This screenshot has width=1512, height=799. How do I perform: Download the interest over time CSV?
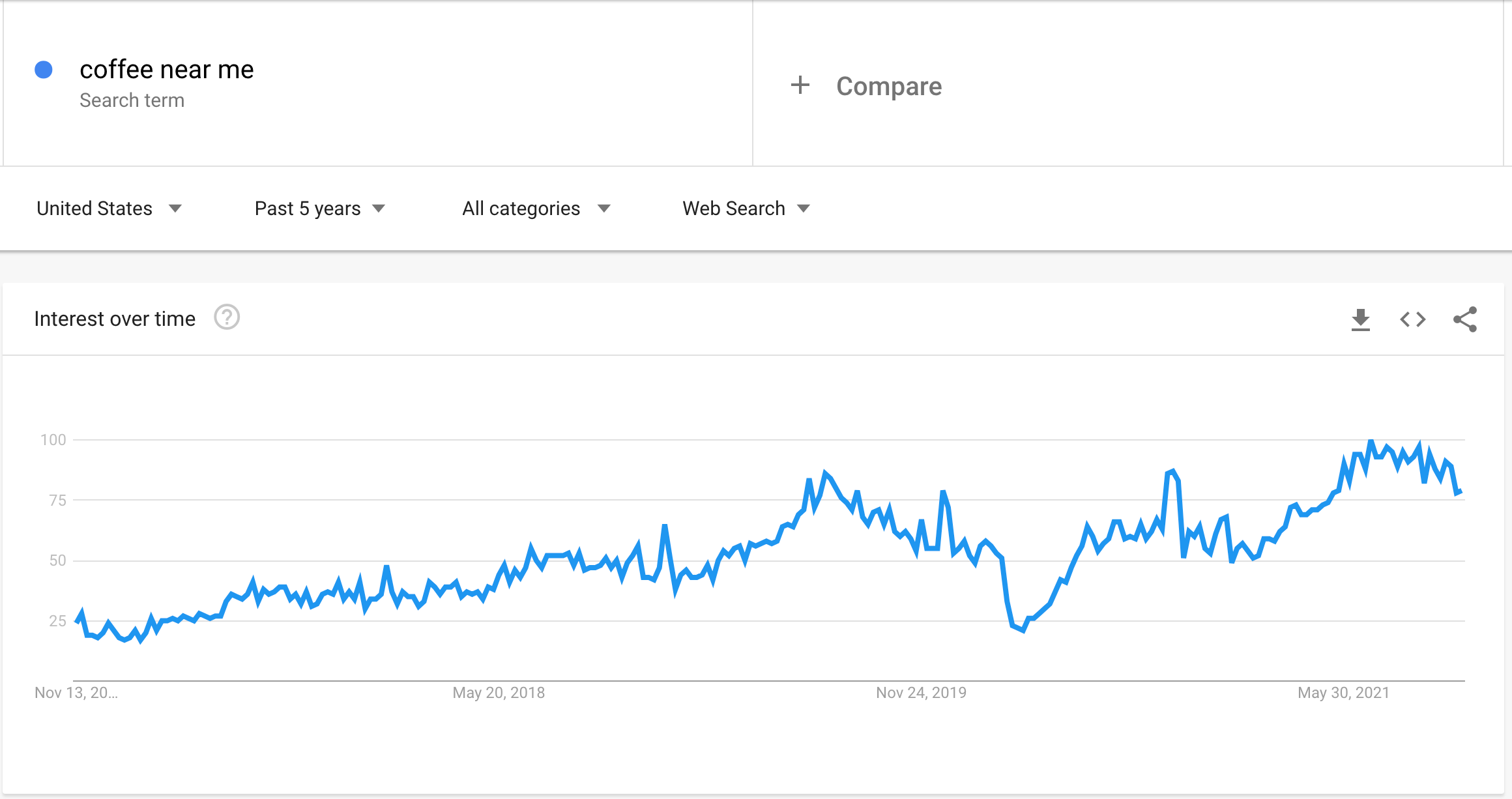[x=1360, y=319]
